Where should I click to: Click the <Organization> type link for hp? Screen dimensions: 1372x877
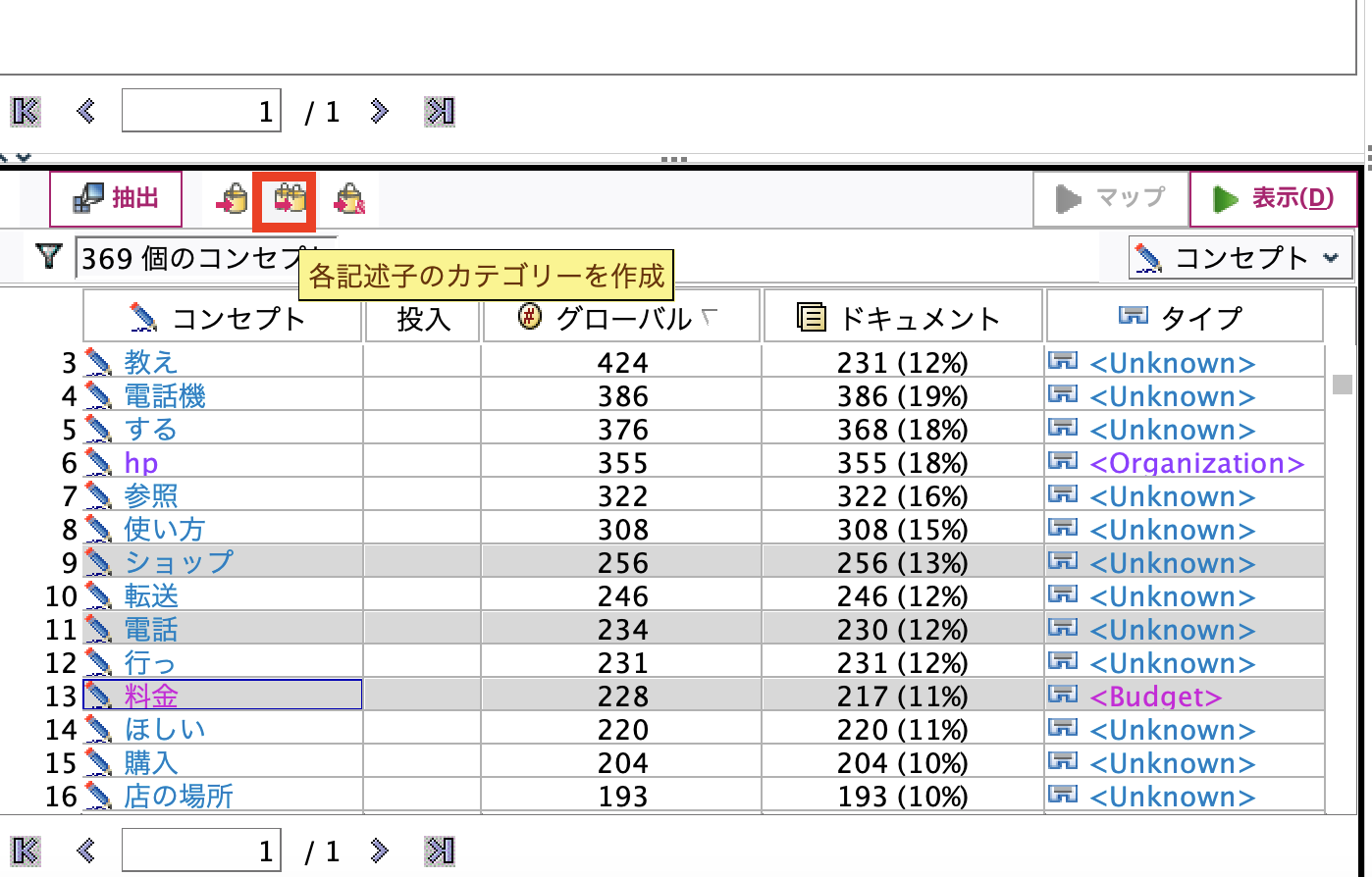point(1194,462)
